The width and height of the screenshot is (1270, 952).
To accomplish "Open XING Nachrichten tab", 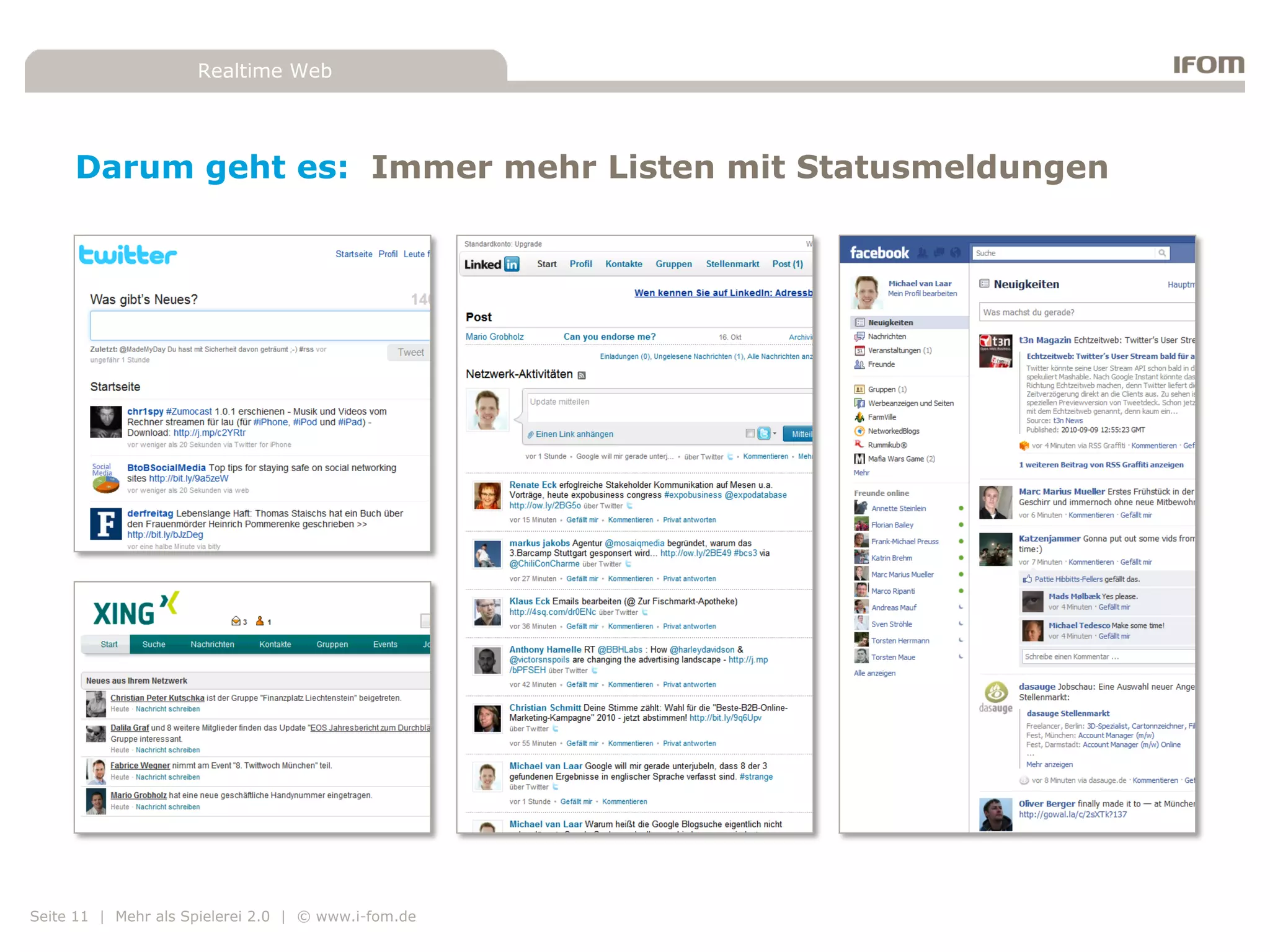I will 212,645.
